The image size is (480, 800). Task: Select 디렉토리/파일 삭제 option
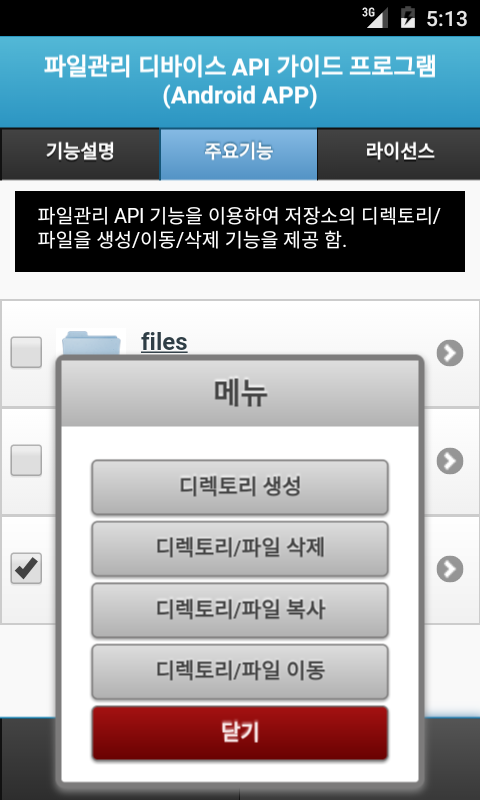click(240, 548)
